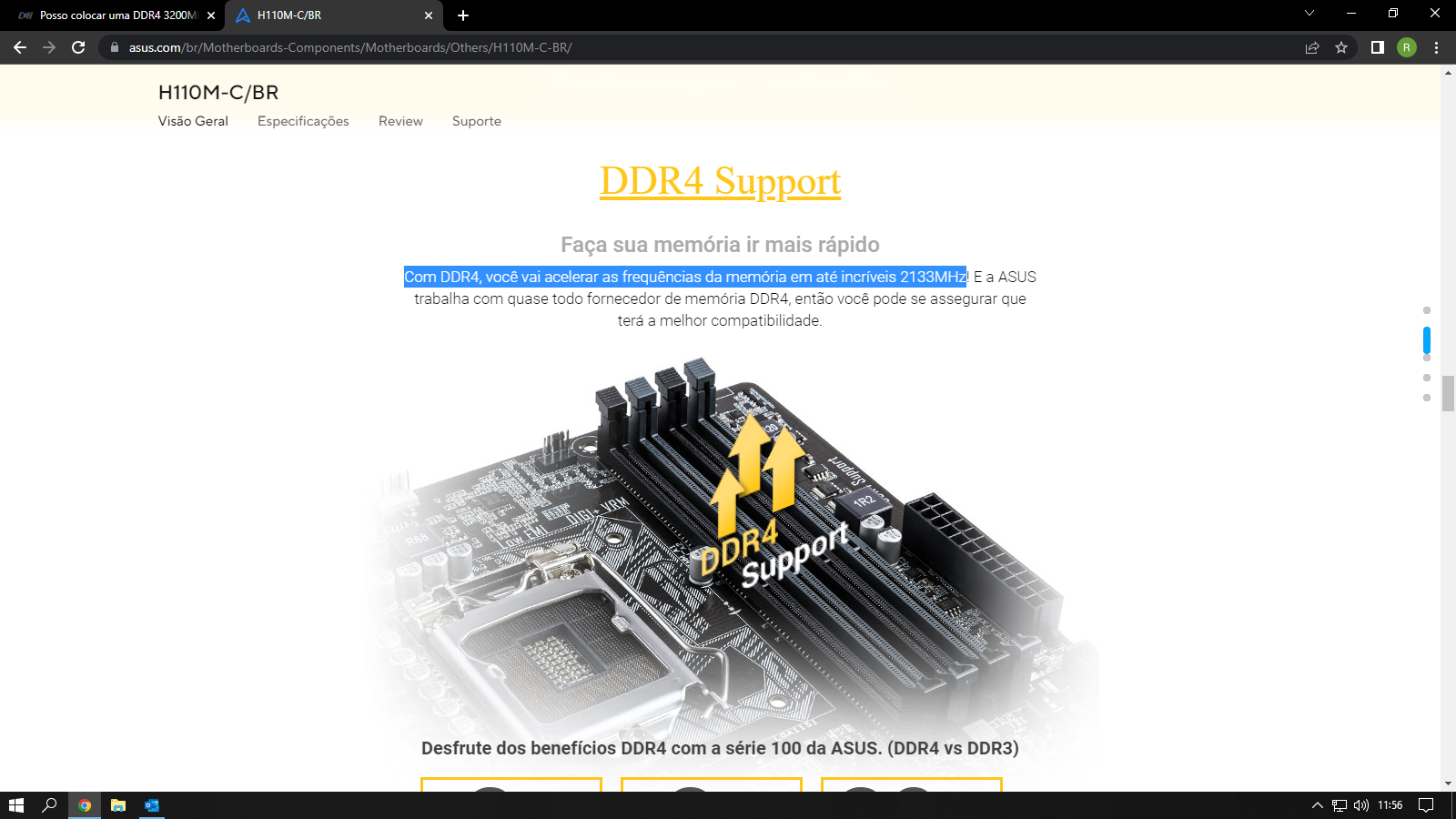This screenshot has width=1456, height=819.
Task: Open Suporte section
Action: [477, 121]
